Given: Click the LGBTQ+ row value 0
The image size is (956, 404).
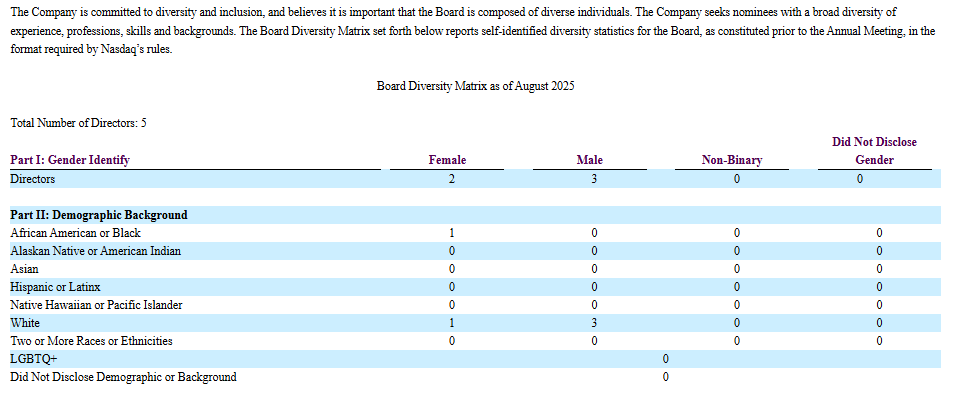Looking at the screenshot, I should 665,359.
